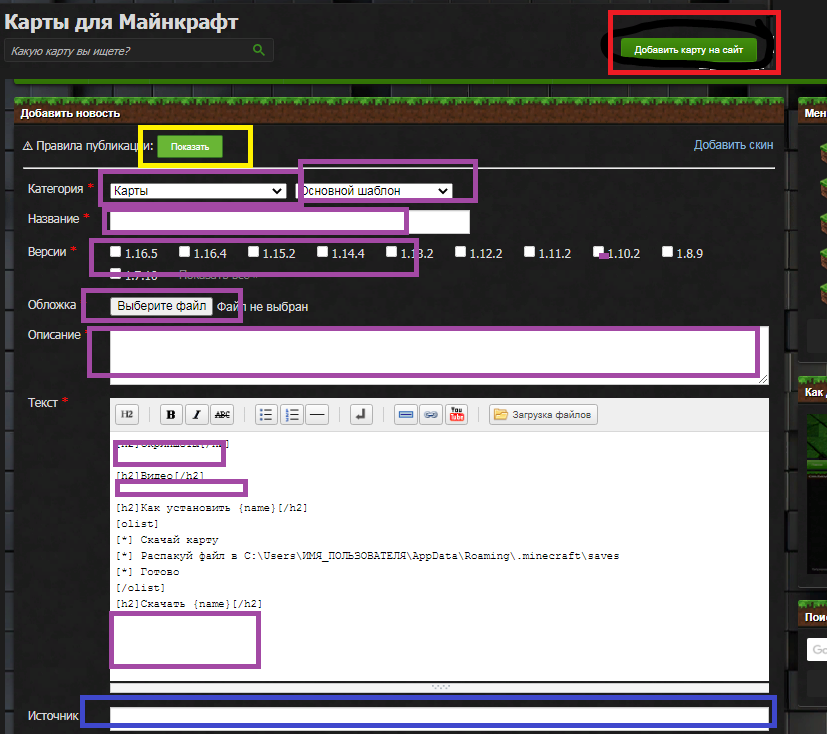
Task: Insert a line break
Action: 361,414
